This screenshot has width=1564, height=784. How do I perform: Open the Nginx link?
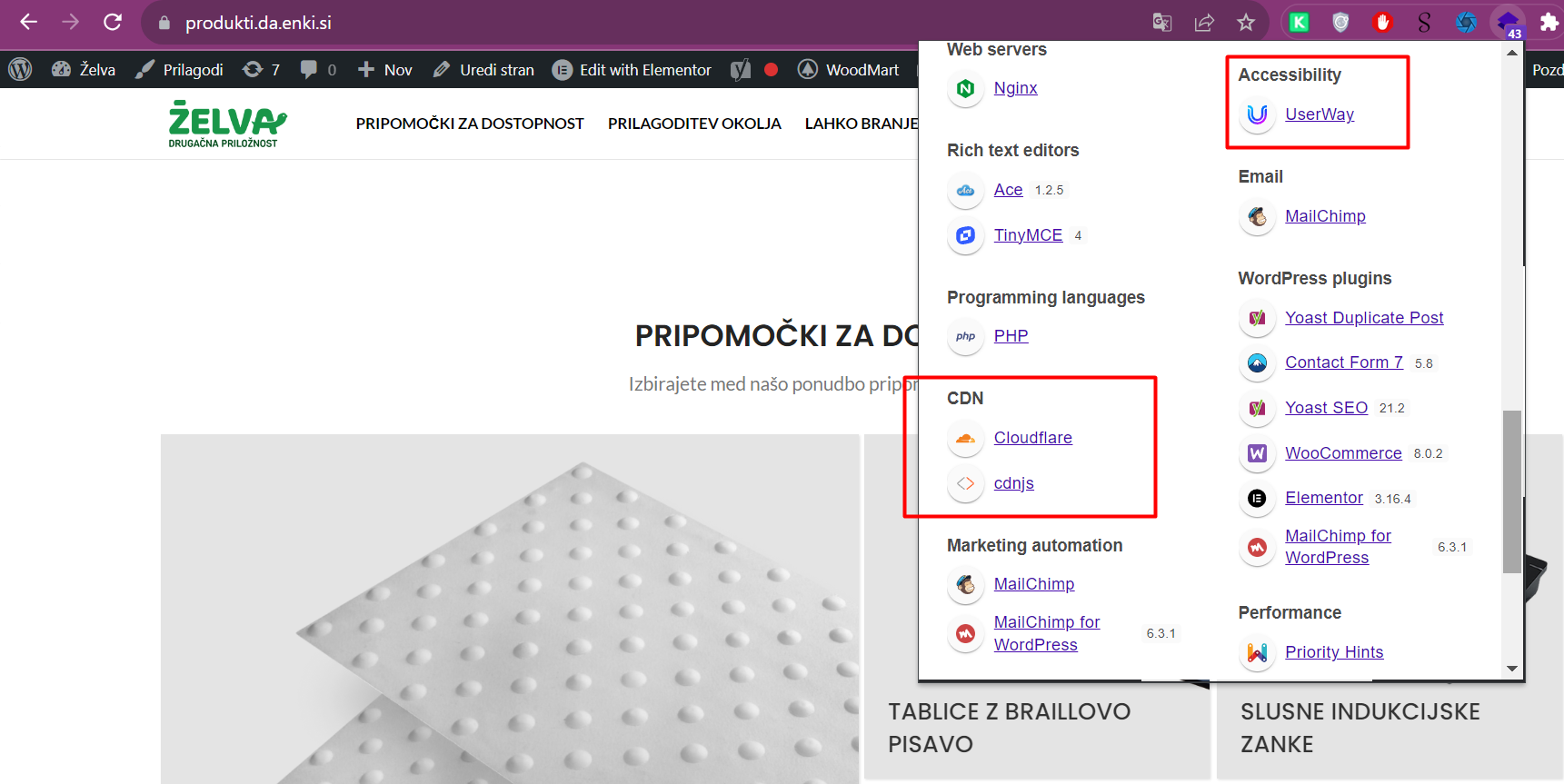[1015, 88]
